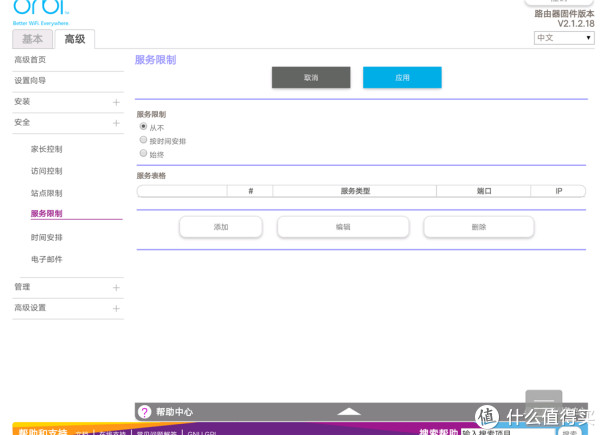Click the Orbi logo
Image resolution: width=600 pixels, height=435 pixels.
(40, 9)
